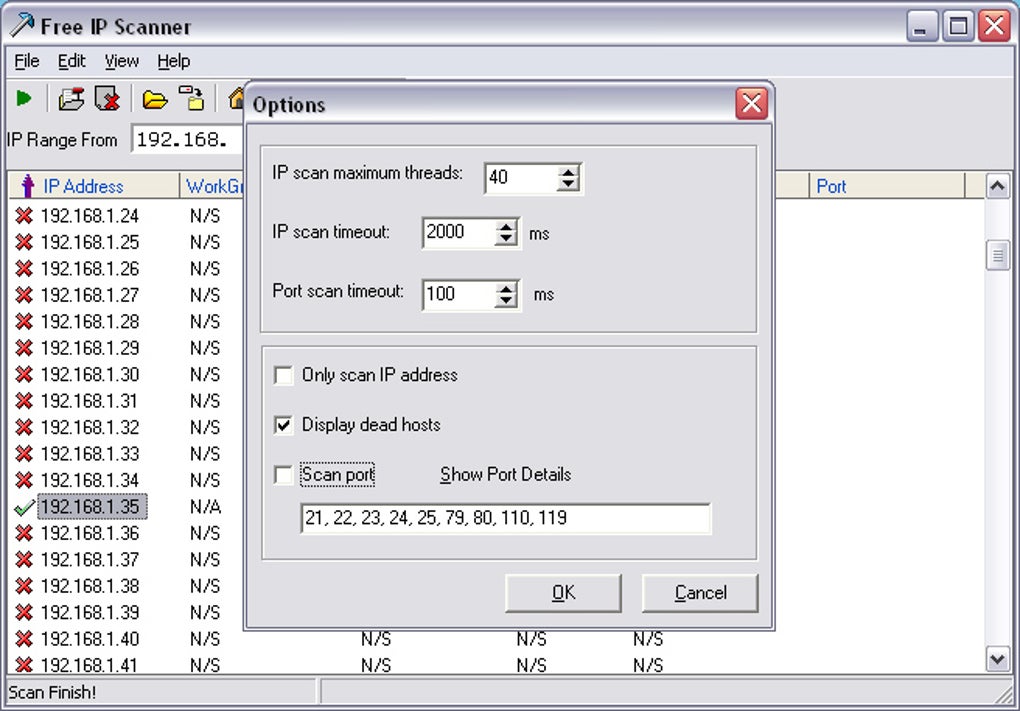Open the Edit menu

coord(72,61)
